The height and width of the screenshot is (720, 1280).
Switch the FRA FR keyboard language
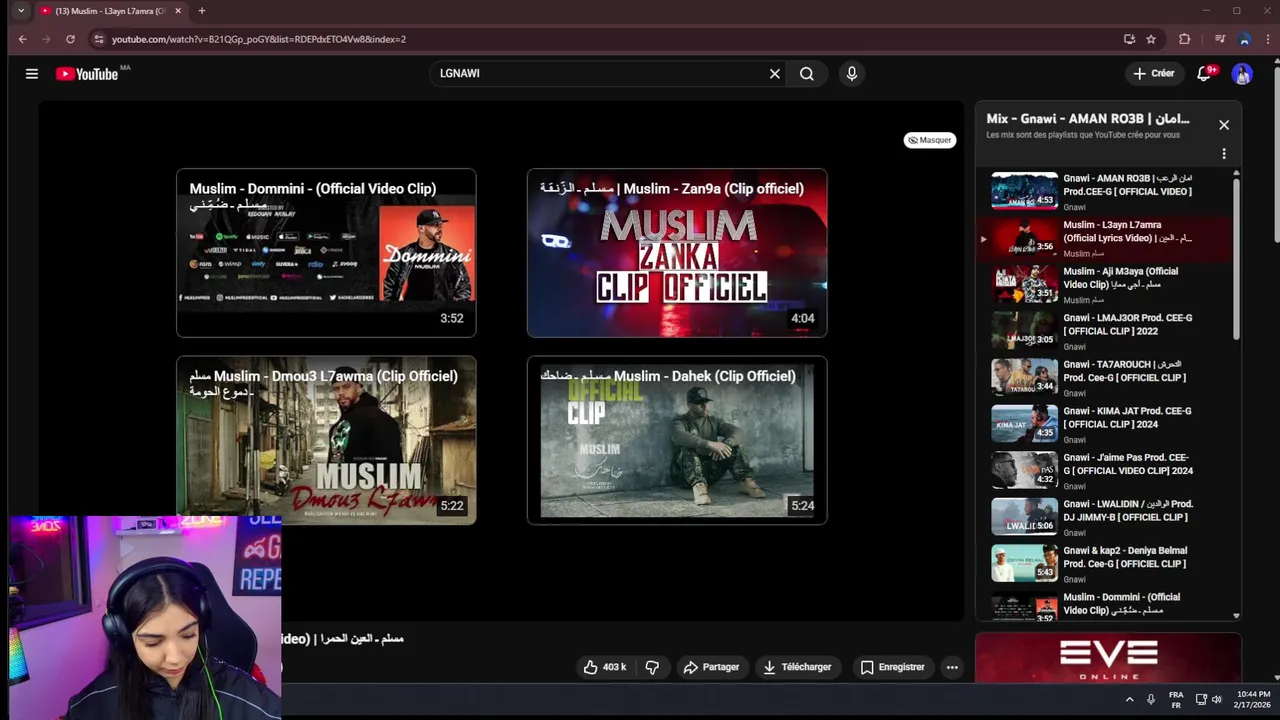tap(1176, 700)
